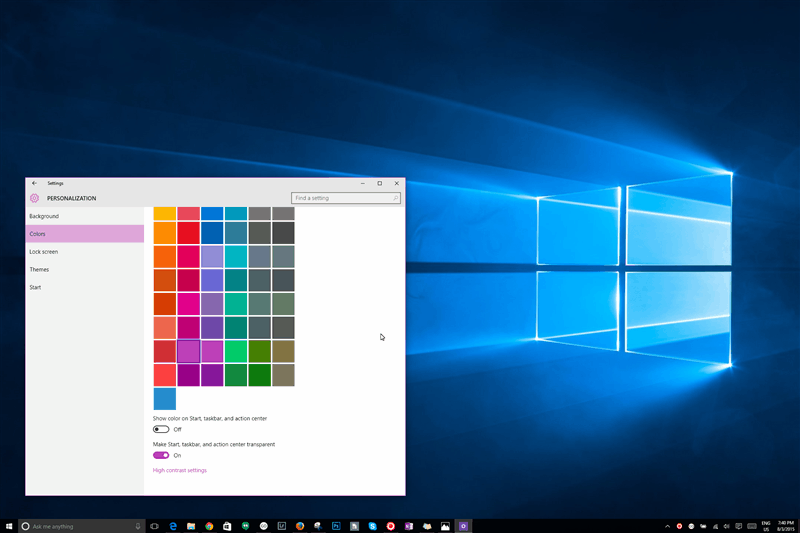The height and width of the screenshot is (533, 800).
Task: Open Themes in the sidebar
Action: point(85,269)
